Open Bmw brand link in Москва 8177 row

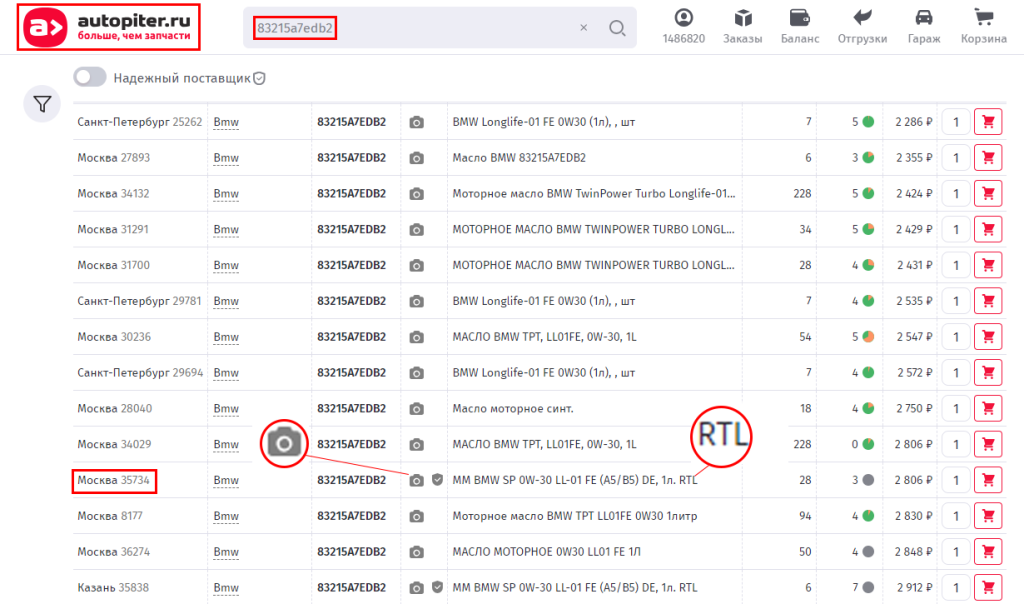226,516
